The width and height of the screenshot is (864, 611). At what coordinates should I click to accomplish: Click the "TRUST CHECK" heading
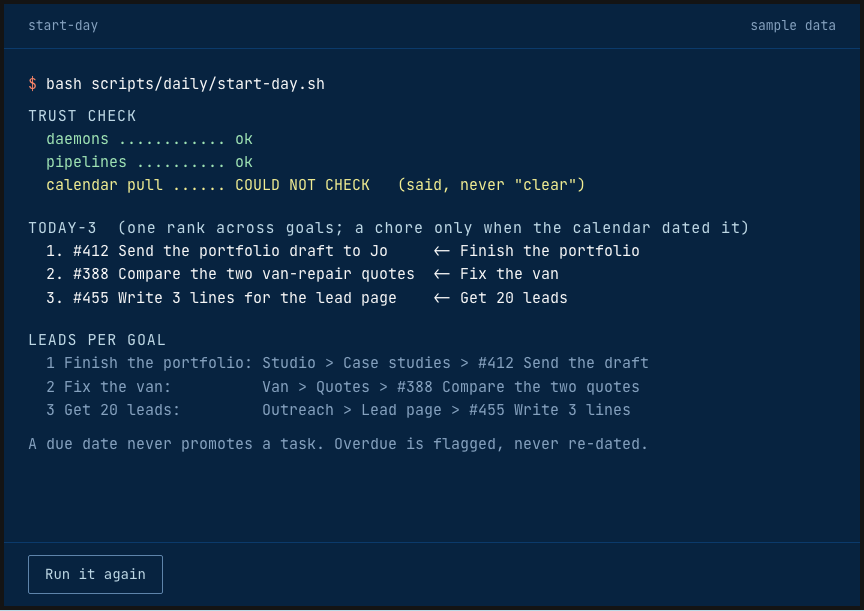[82, 116]
